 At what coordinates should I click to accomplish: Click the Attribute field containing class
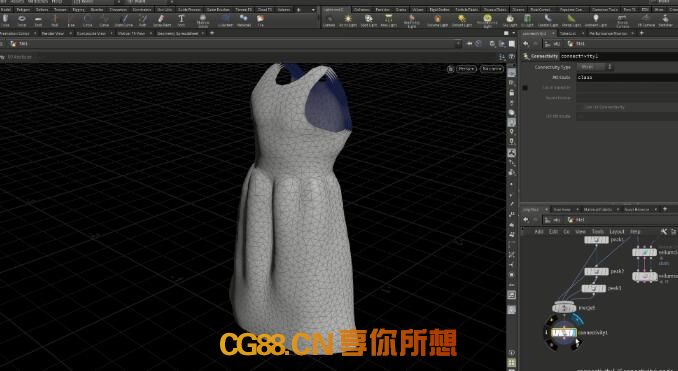tap(627, 77)
